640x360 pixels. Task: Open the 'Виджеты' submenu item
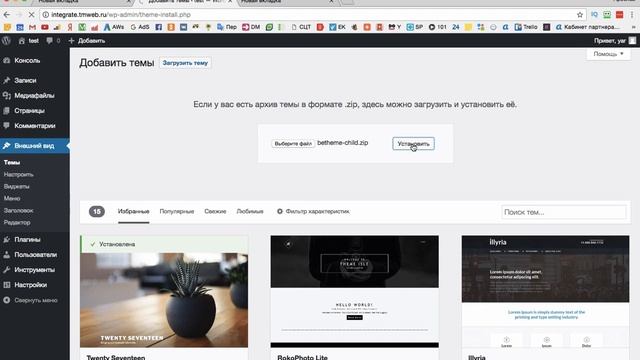(x=16, y=187)
